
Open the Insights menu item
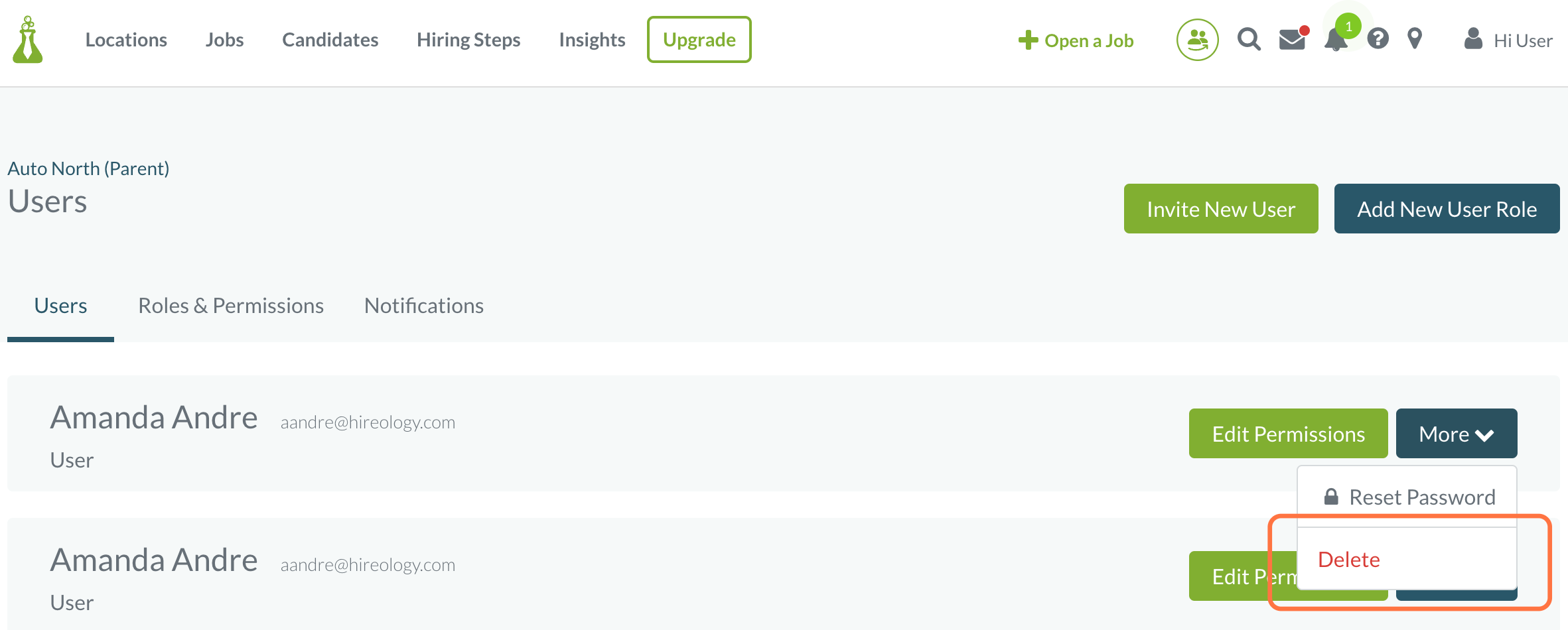pos(592,40)
